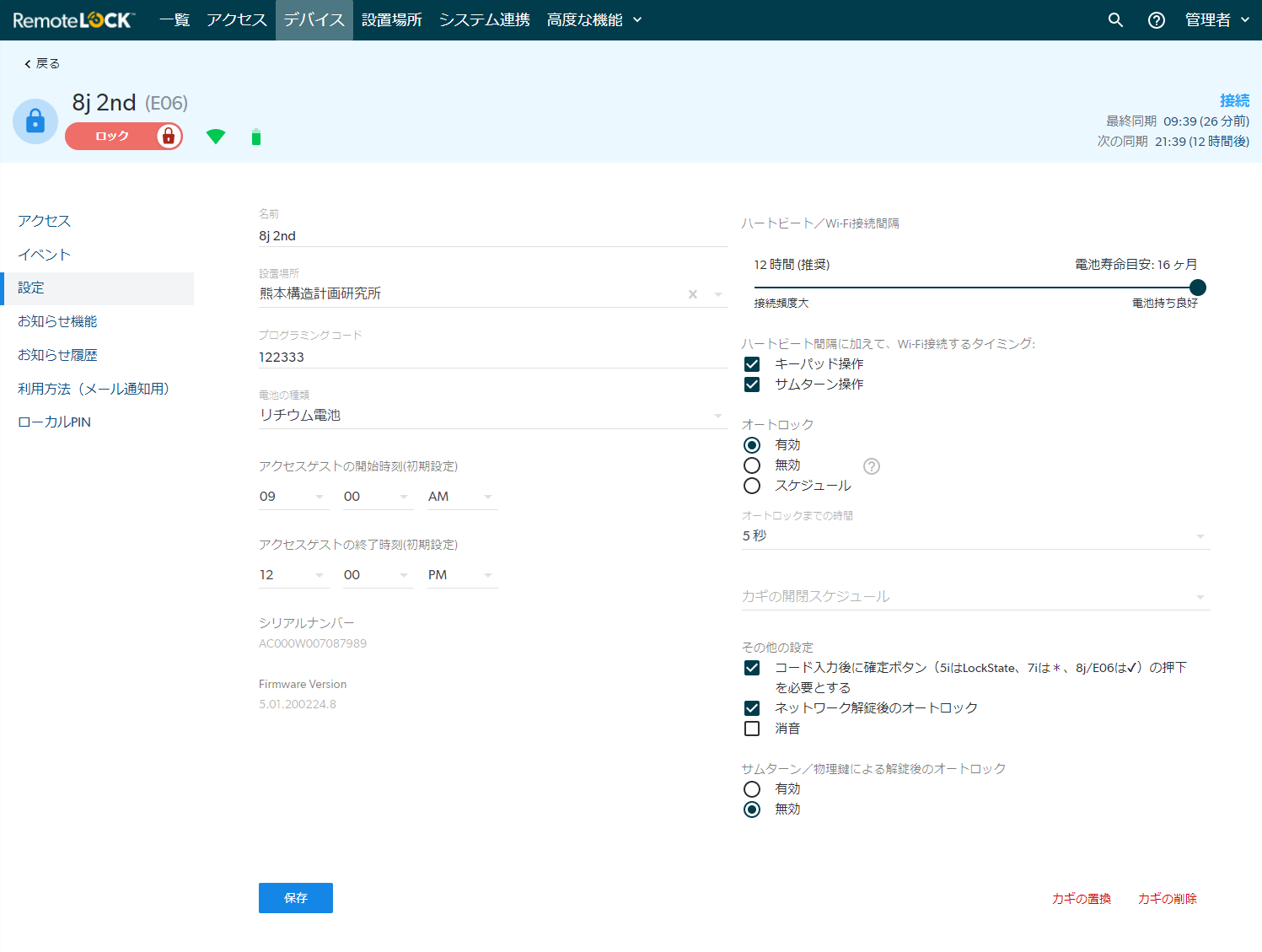Viewport: 1262px width, 952px height.
Task: Open the search magnifier icon
Action: [x=1115, y=20]
